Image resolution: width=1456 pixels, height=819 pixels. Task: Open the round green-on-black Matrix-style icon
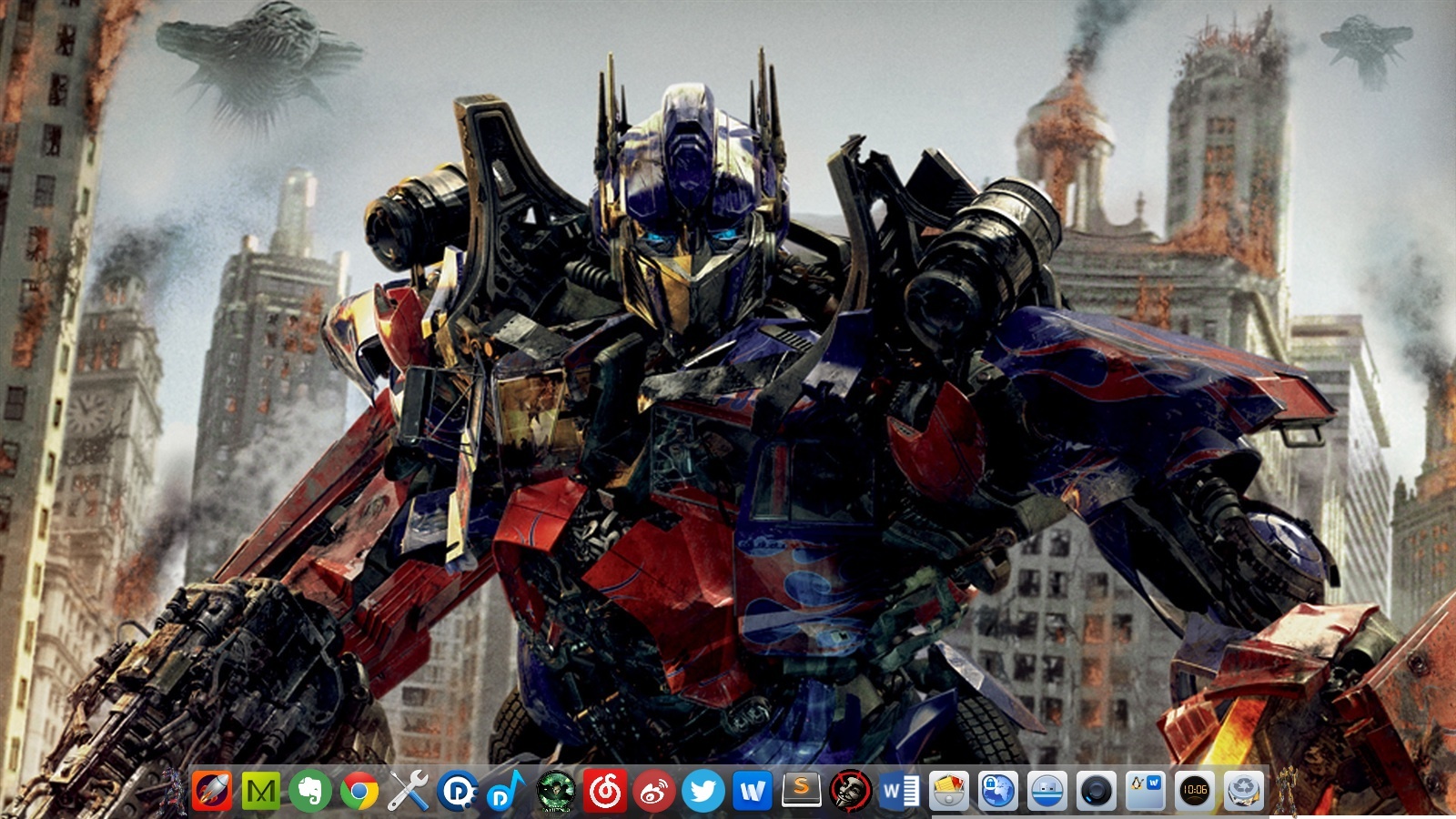point(556,791)
